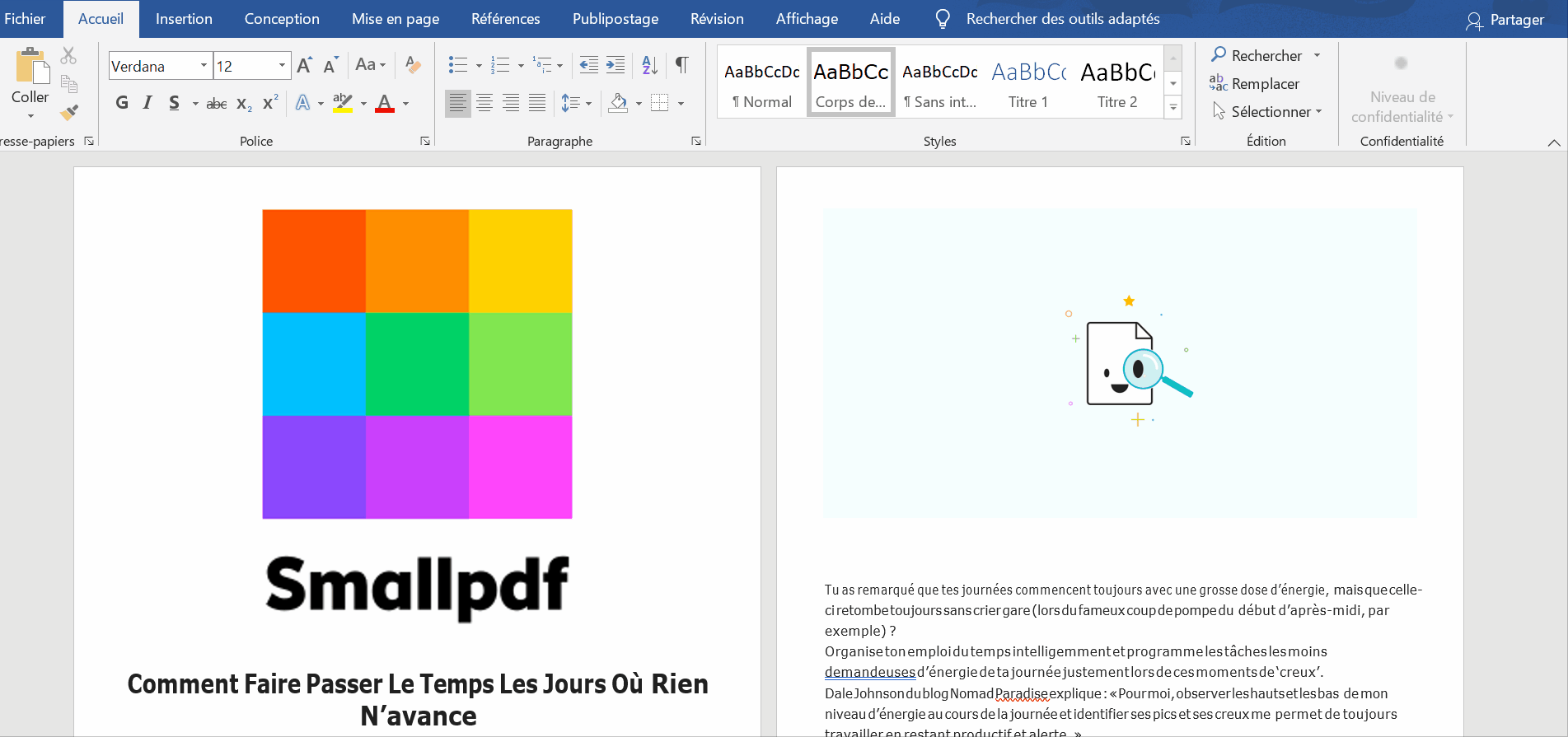Click the paint bucket shading icon
1568x737 pixels.
click(618, 103)
